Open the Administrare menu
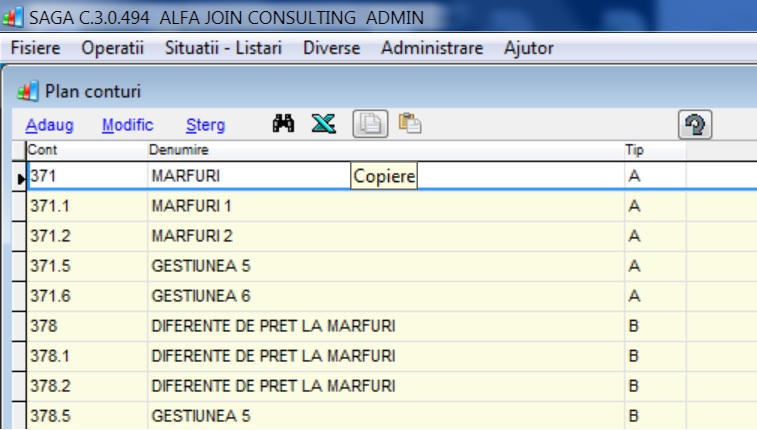 pyautogui.click(x=432, y=48)
